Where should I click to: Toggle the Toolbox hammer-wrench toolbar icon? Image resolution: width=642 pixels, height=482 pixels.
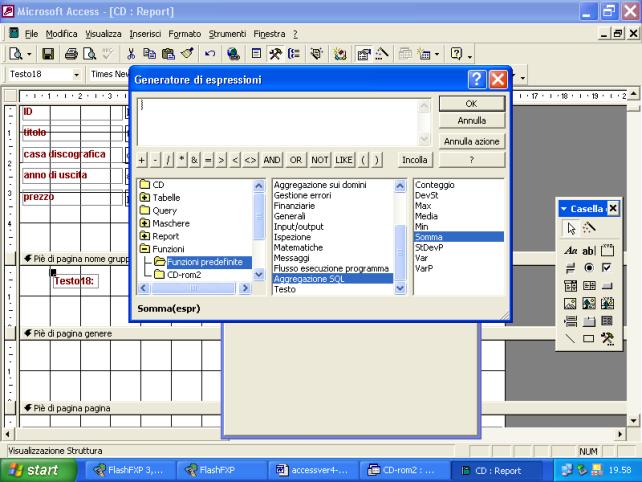tap(275, 54)
